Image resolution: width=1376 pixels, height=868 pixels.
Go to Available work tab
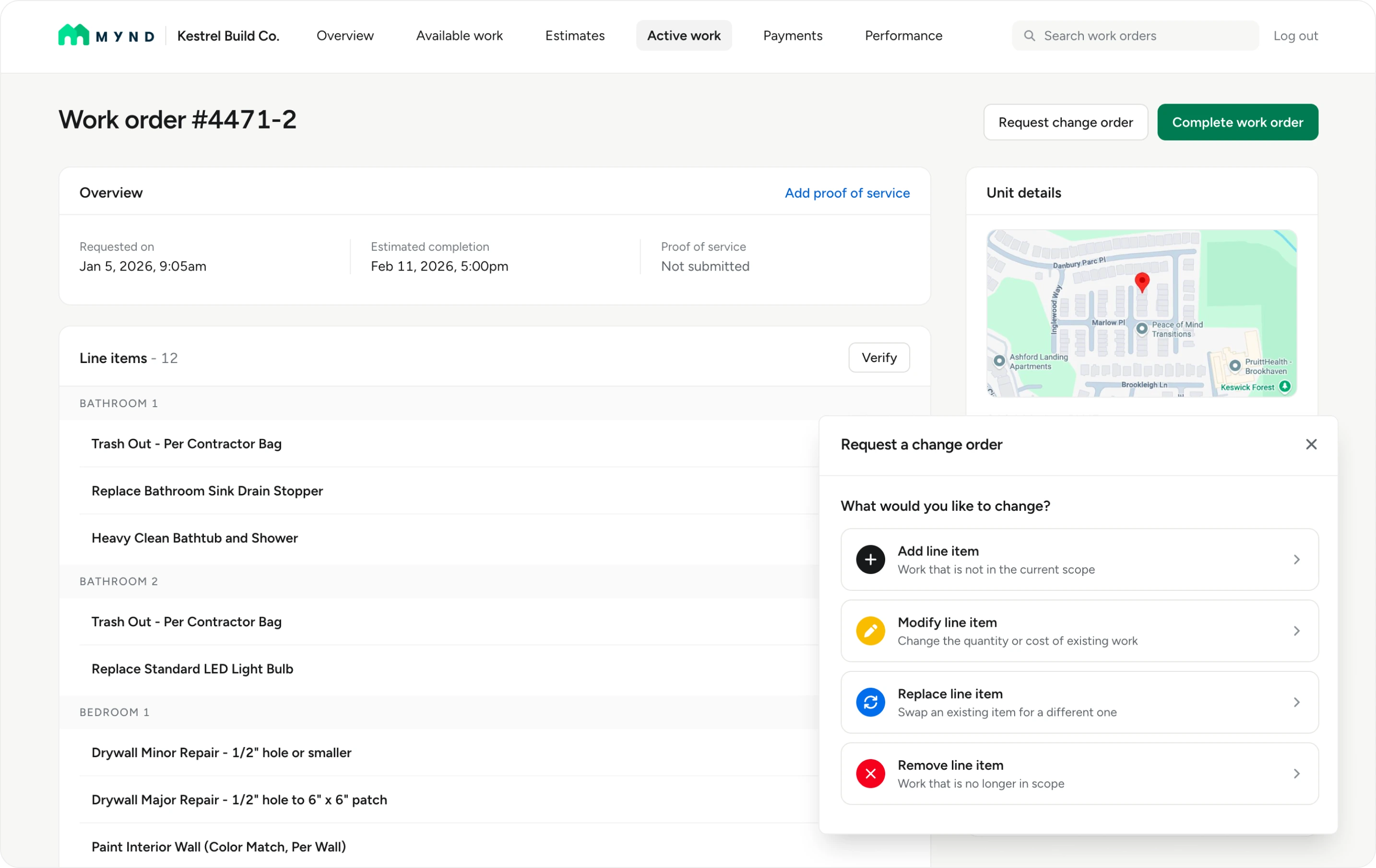460,35
